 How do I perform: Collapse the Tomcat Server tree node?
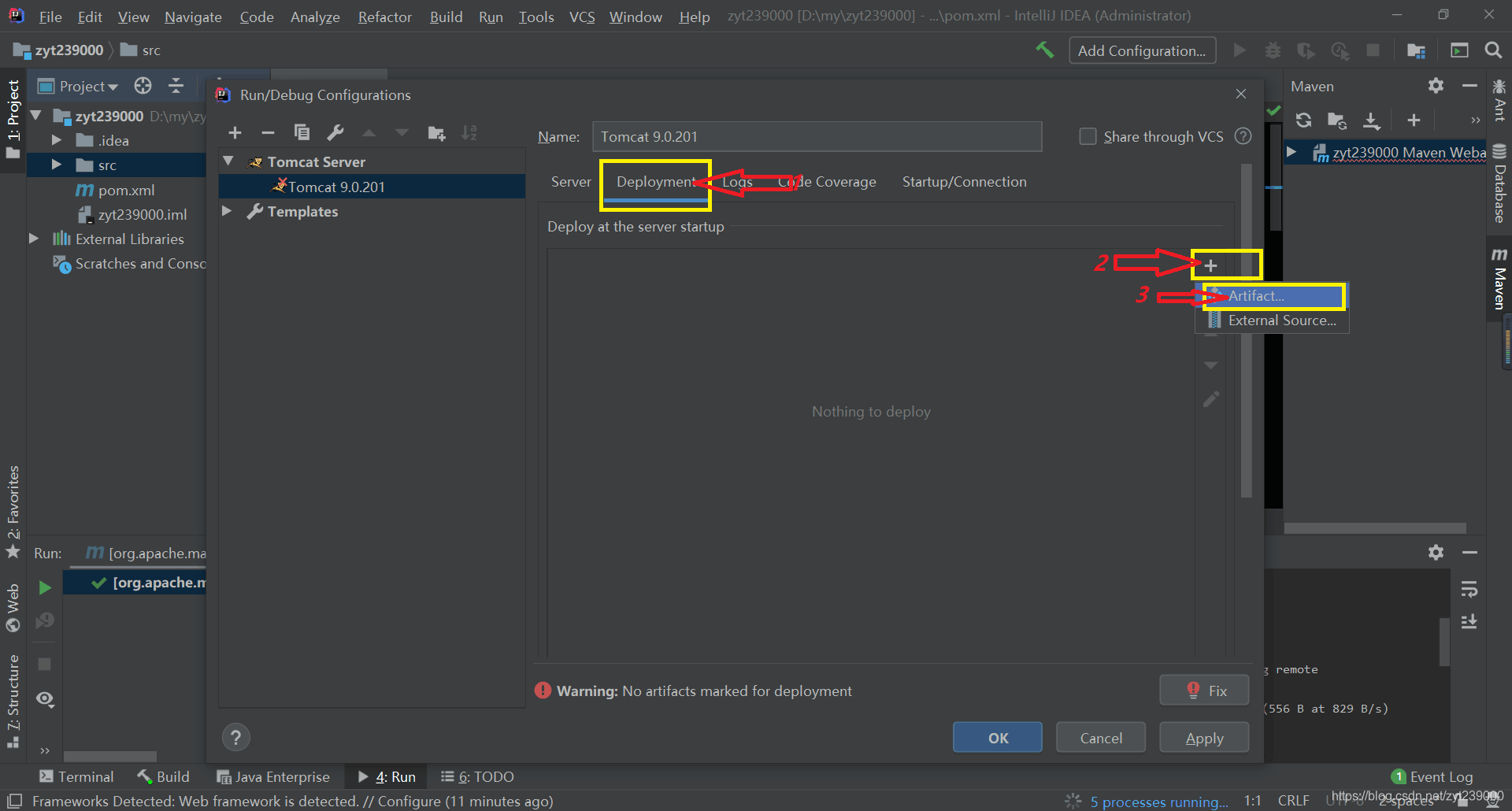[229, 161]
